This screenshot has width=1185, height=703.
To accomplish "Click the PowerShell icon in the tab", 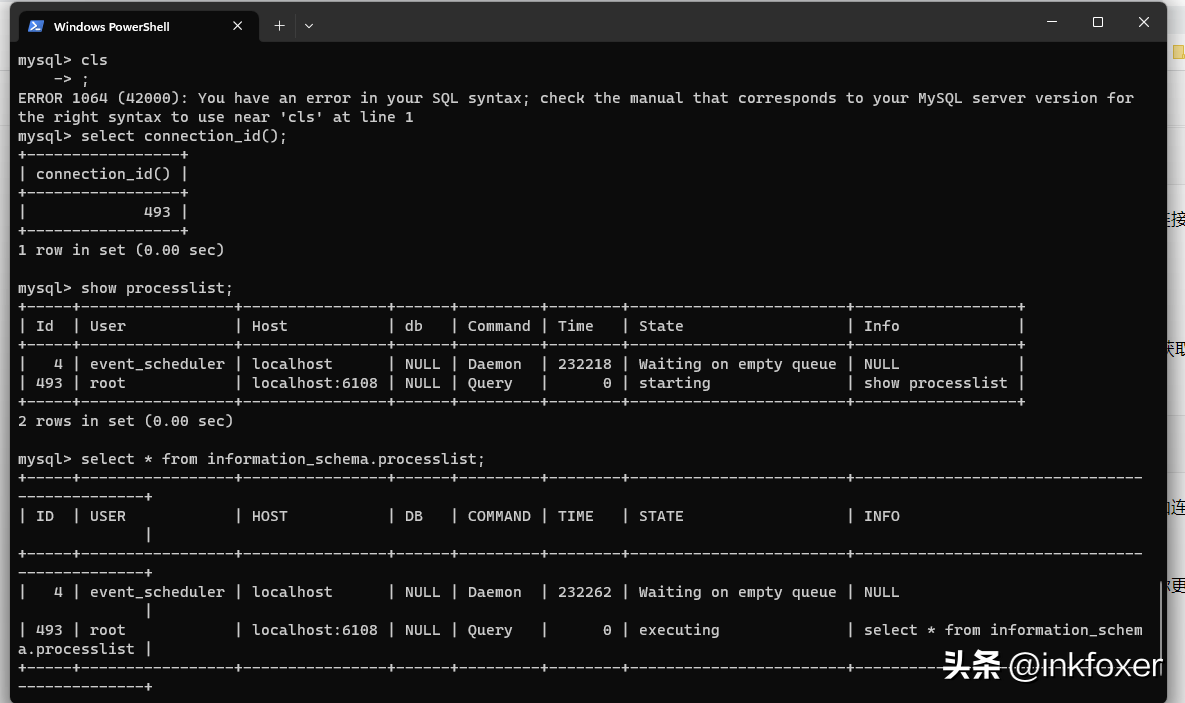I will [x=36, y=26].
